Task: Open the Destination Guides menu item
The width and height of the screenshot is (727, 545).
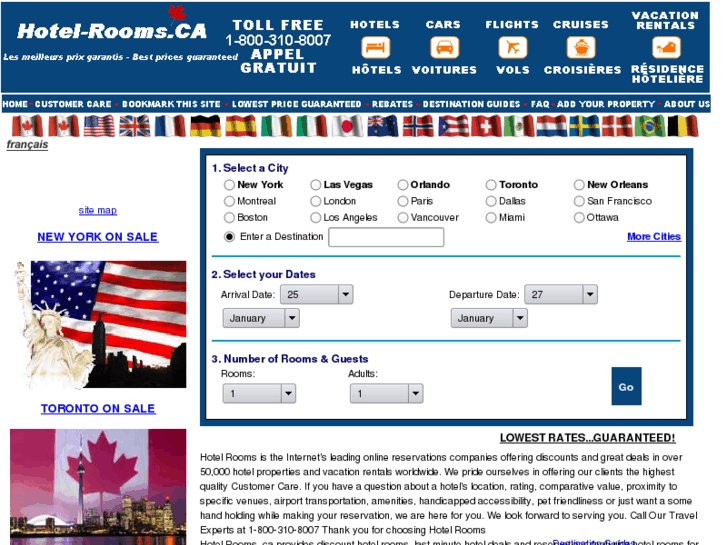Action: point(471,104)
